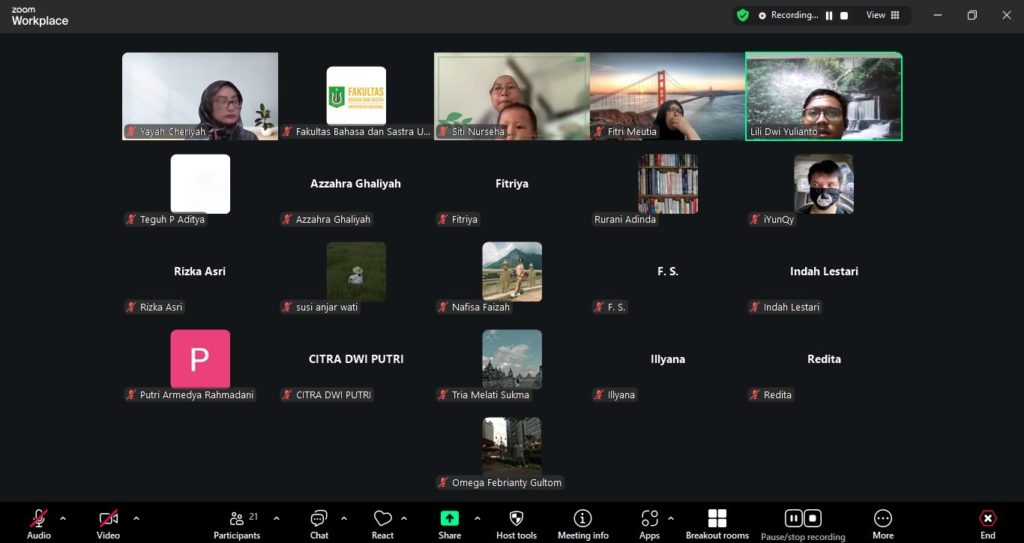Expand the video options arrow

click(136, 518)
